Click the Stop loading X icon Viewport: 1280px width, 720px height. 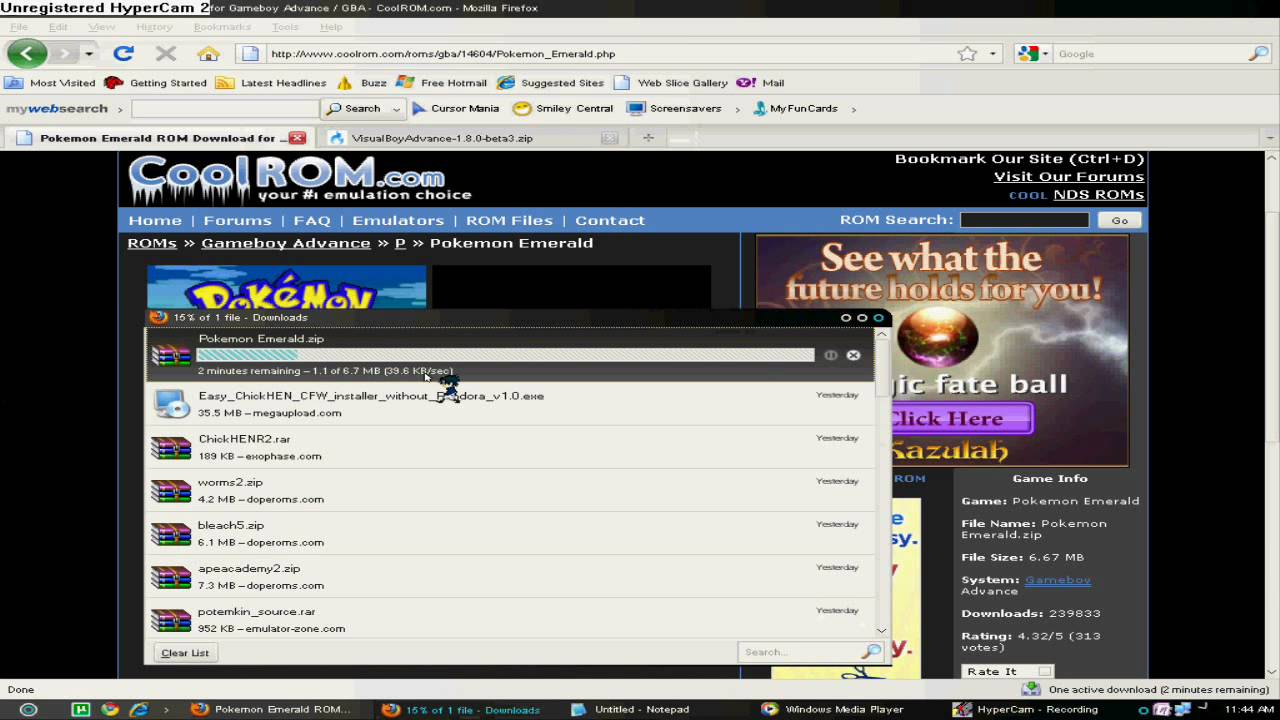(166, 54)
